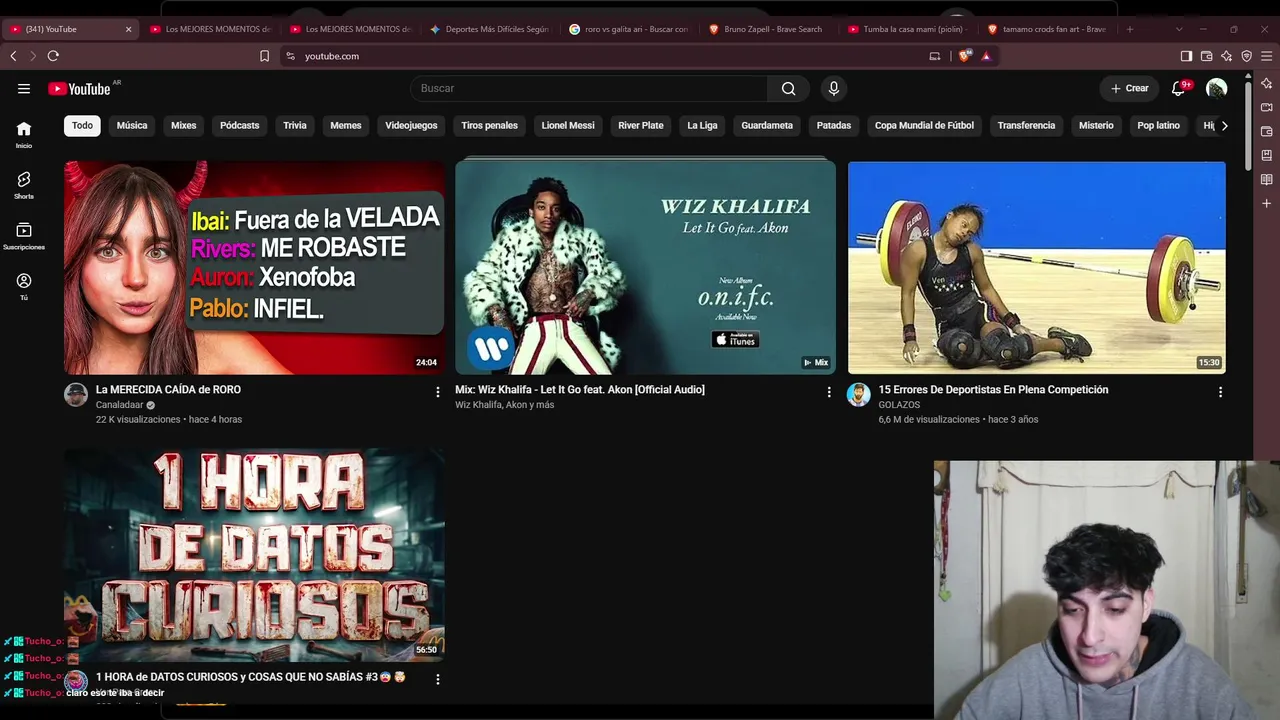Select the Música filter chip

(x=132, y=125)
